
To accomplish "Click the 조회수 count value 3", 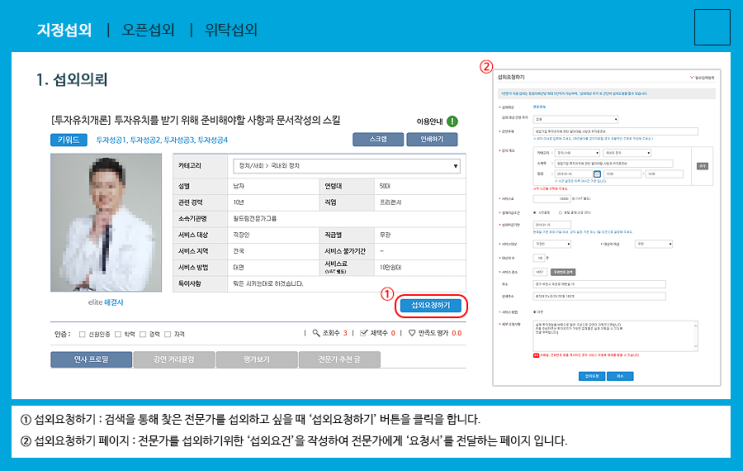I will [345, 333].
